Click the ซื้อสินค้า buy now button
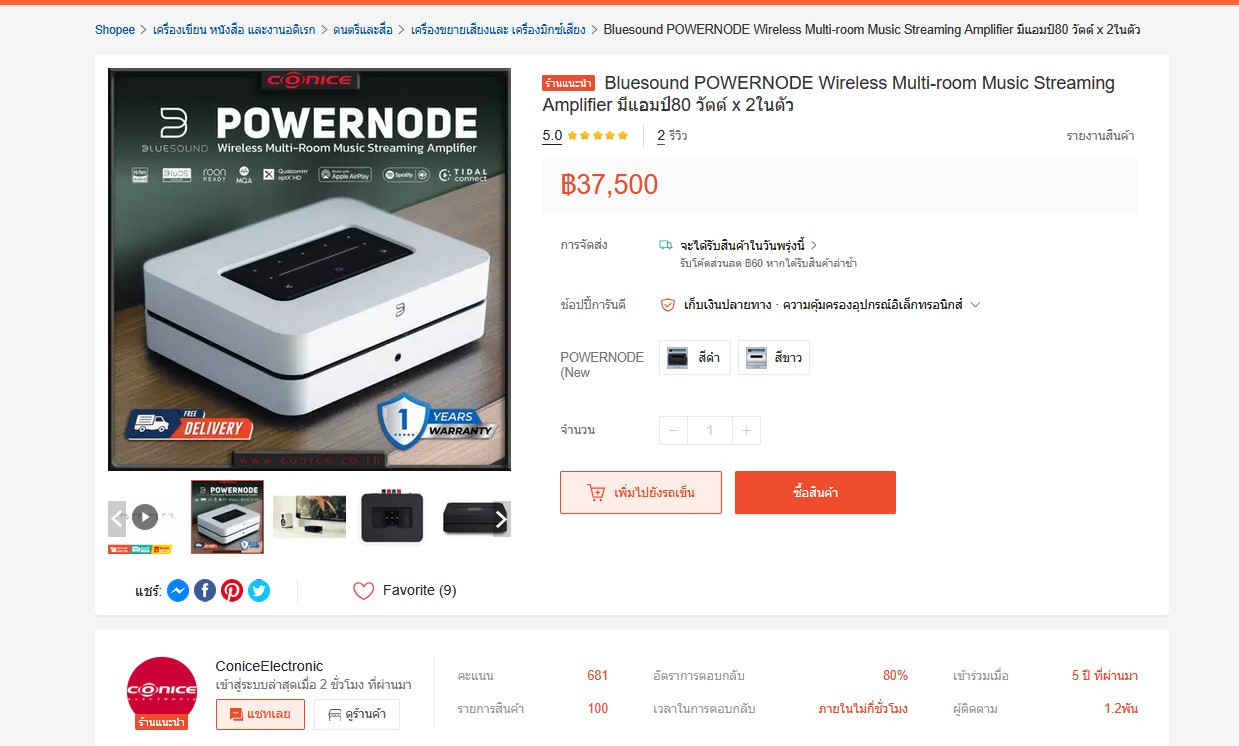The width and height of the screenshot is (1239, 746). (815, 493)
